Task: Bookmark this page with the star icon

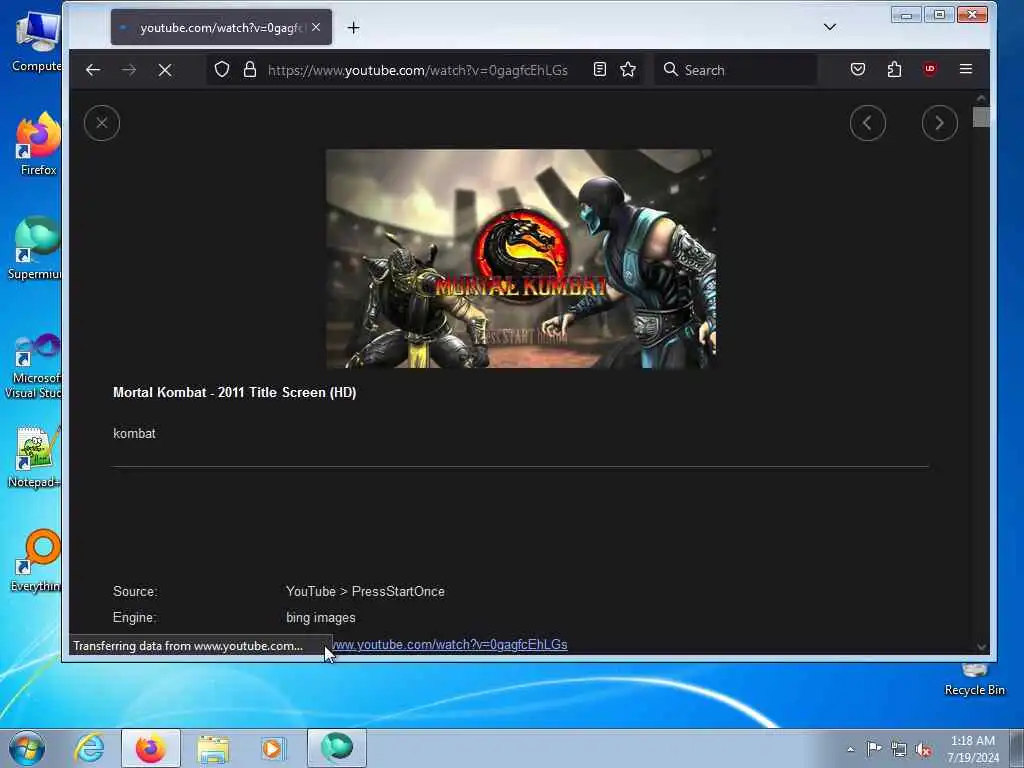Action: [628, 69]
